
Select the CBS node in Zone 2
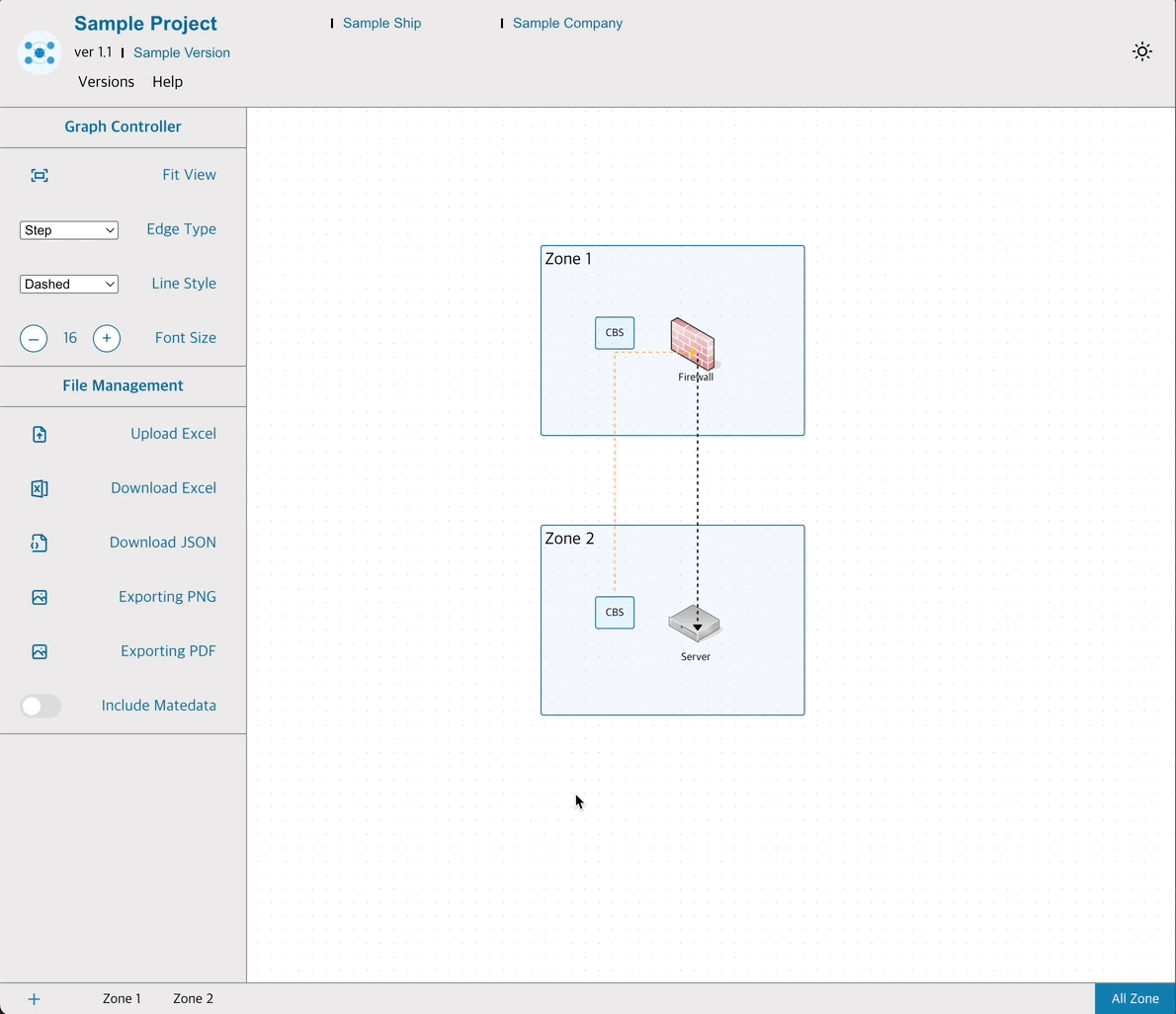pos(615,613)
